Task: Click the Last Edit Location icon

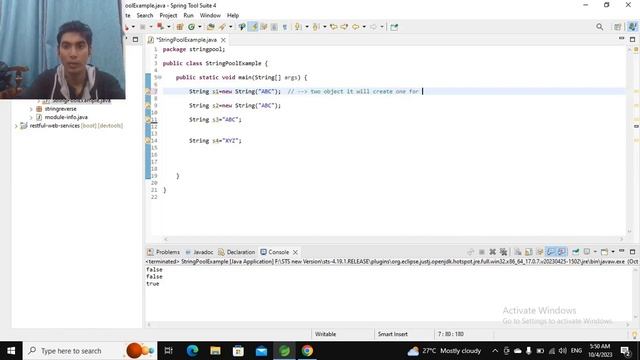Action: tap(333, 27)
